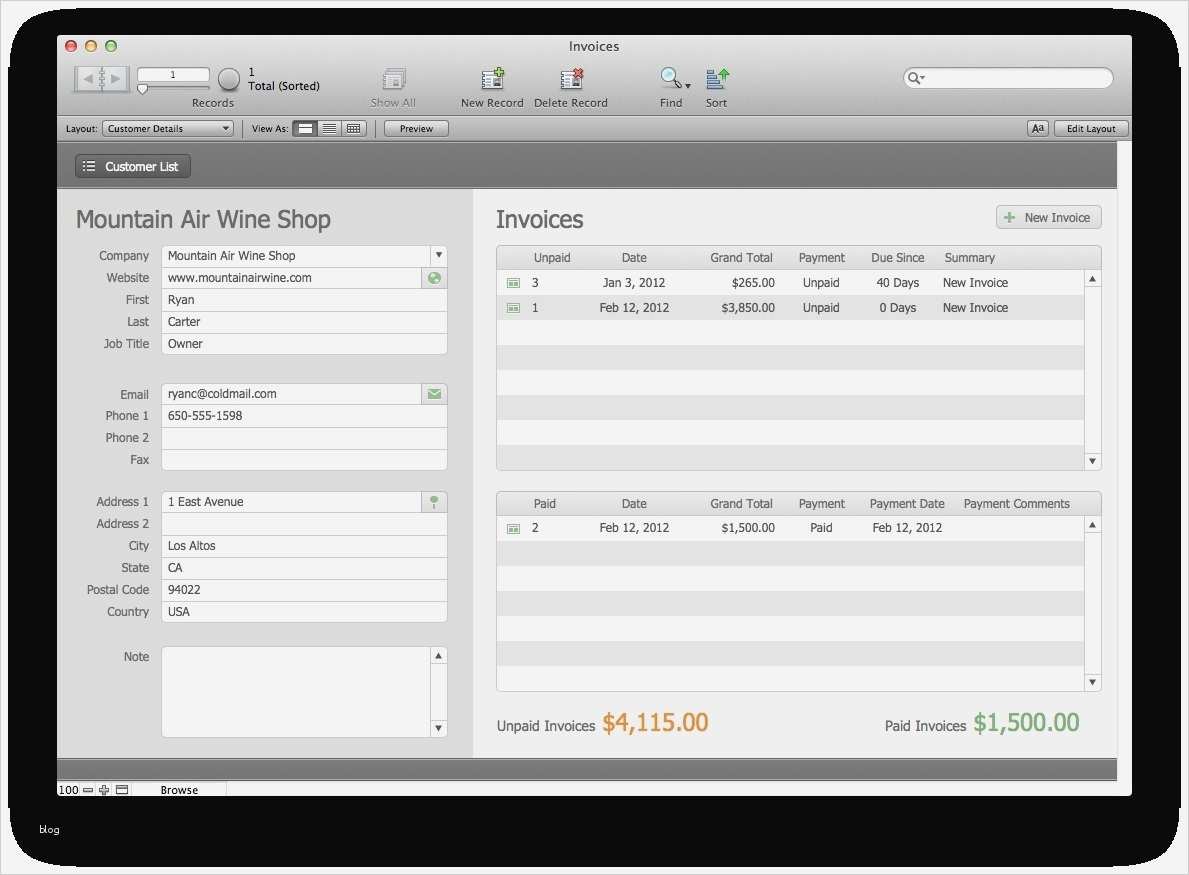Open website globe icon beside URL
Screen dimensions: 1189x875
(x=435, y=278)
